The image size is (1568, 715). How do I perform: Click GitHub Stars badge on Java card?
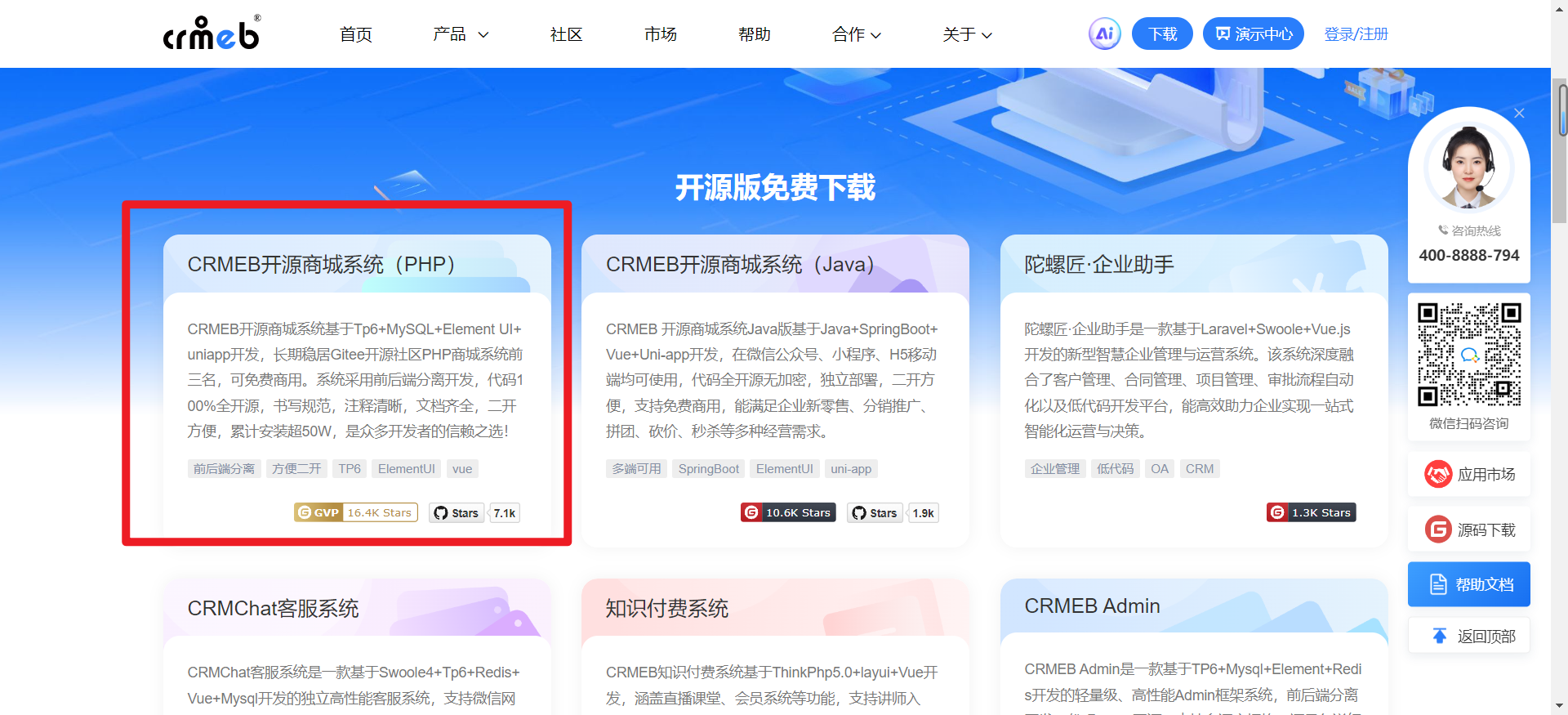[x=875, y=512]
